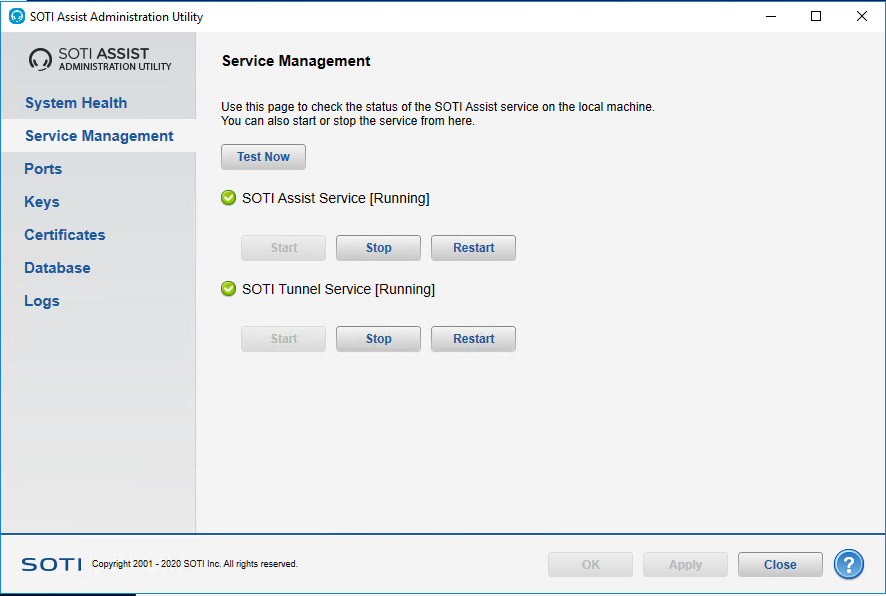Click the SOTI Assist headset logo in sidebar

pyautogui.click(x=40, y=59)
